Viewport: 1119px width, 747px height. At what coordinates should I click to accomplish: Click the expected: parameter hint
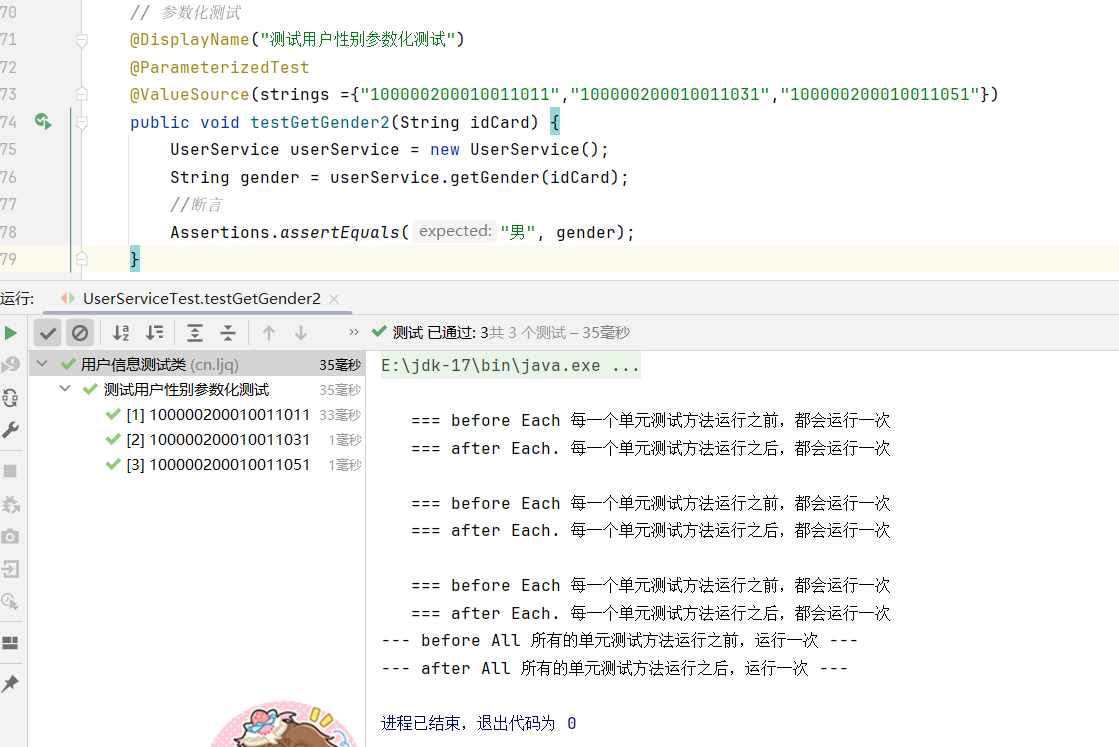(x=455, y=231)
